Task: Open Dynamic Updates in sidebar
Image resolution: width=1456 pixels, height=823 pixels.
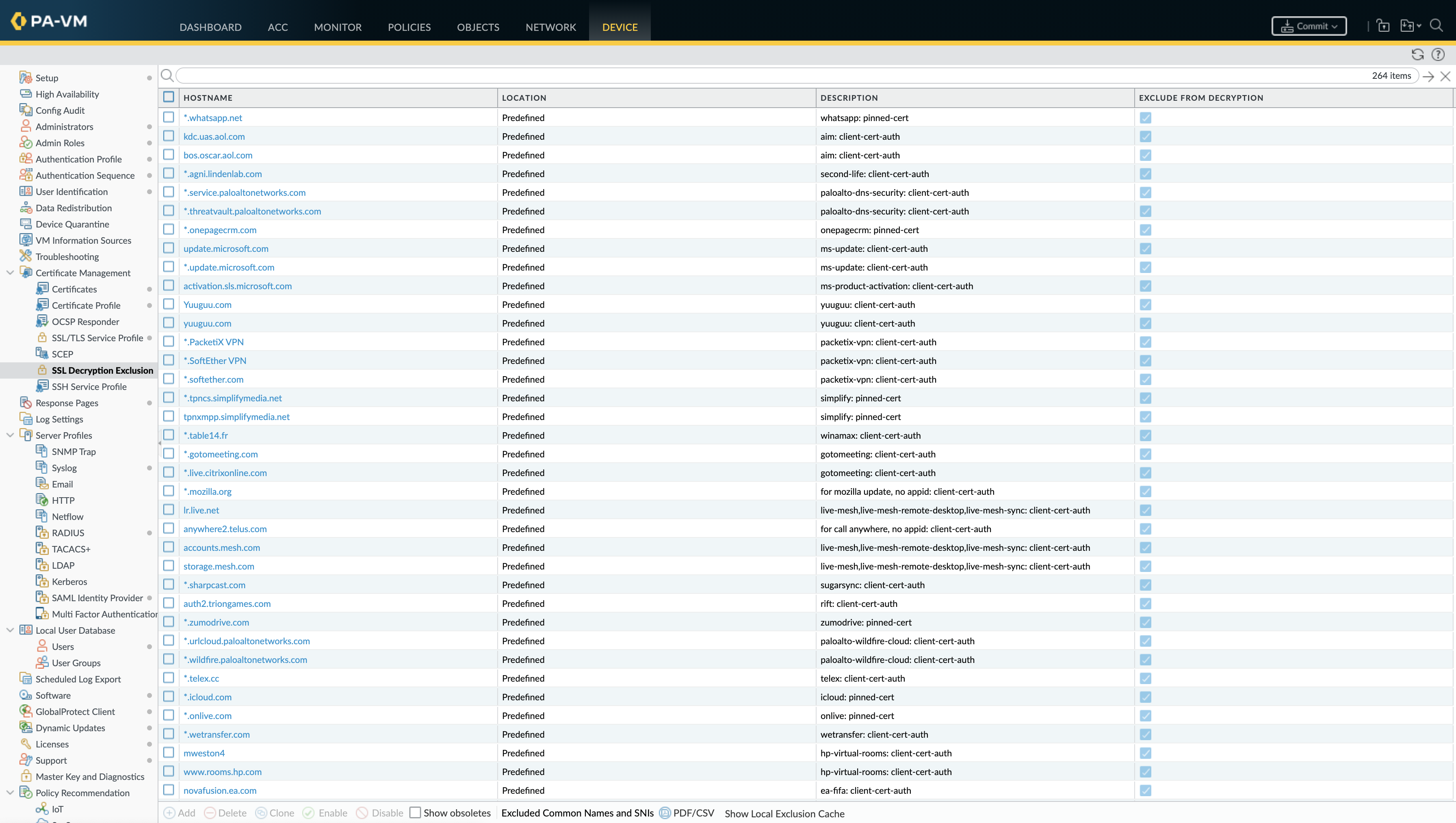Action: (70, 728)
